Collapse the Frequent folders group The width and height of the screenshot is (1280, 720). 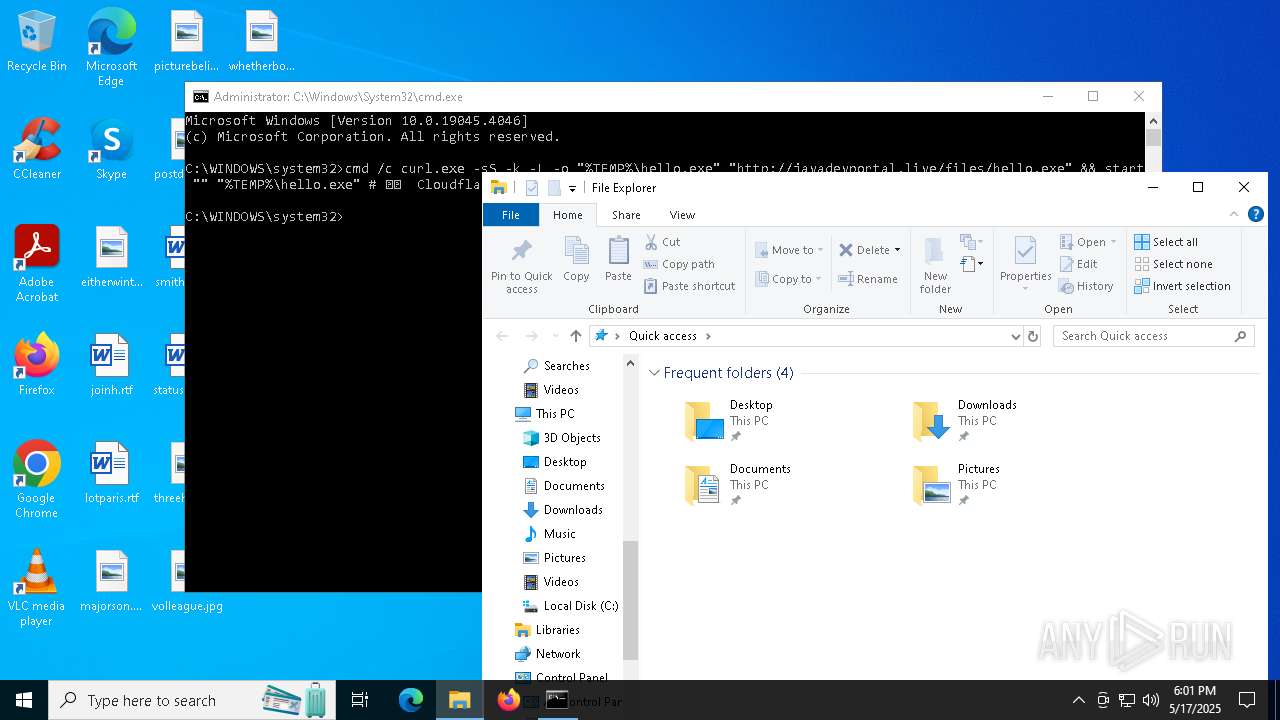point(654,373)
